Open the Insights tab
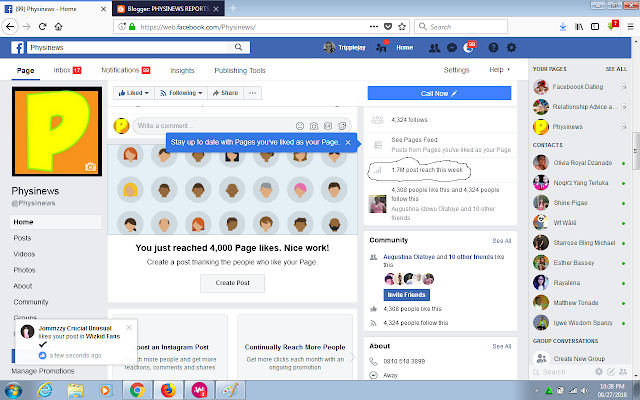The height and width of the screenshot is (400, 640). [182, 71]
